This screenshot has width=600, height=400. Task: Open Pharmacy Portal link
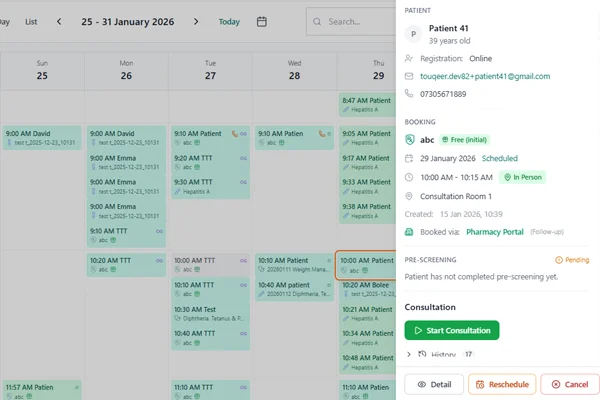point(494,232)
